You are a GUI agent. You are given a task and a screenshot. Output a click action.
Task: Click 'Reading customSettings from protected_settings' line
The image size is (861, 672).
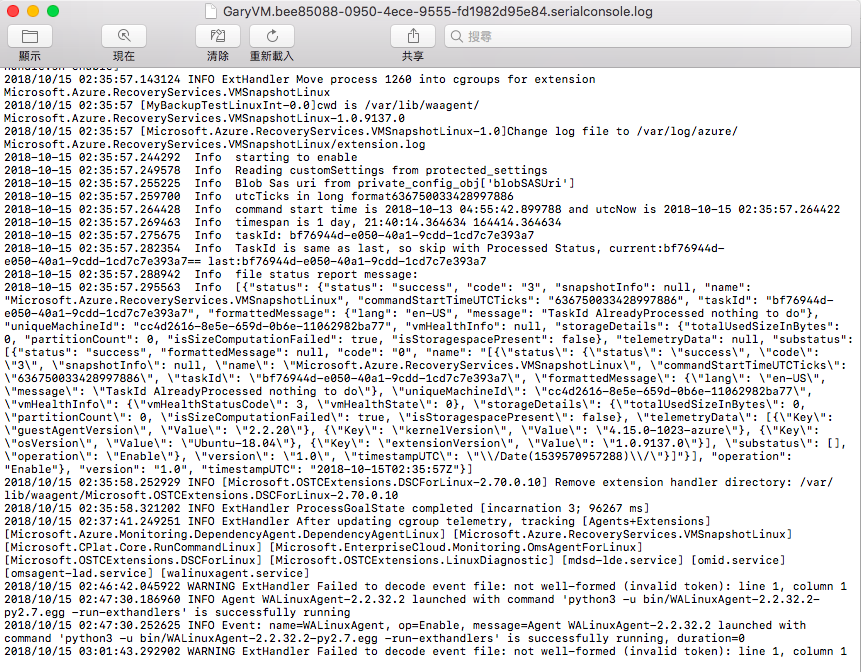[276, 170]
